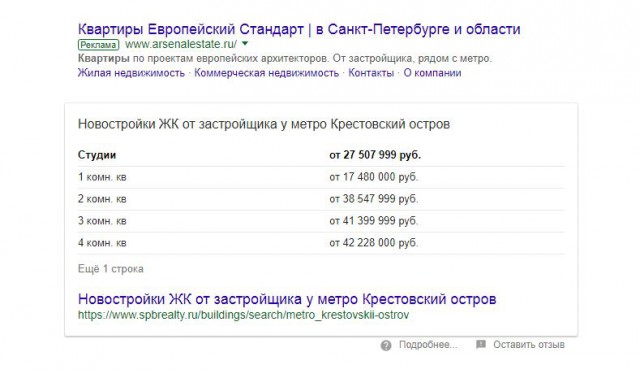
Task: Click the spbrealty.ru green URL
Action: click(x=243, y=315)
